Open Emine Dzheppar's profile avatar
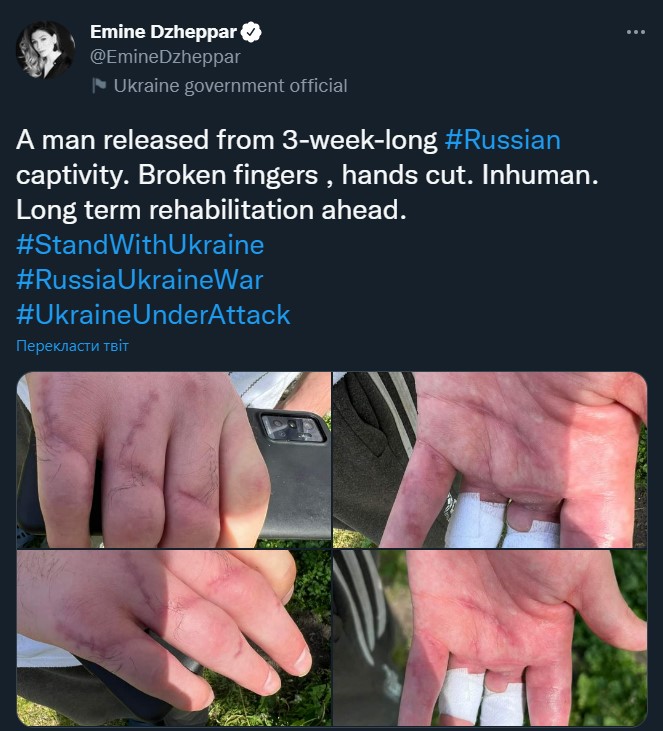This screenshot has width=663, height=731. coord(45,50)
